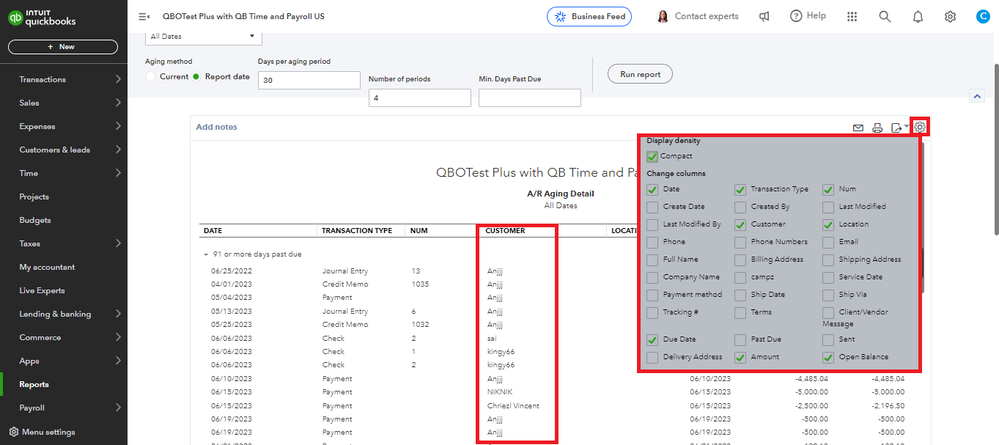Open the apps grid icon

coord(852,17)
